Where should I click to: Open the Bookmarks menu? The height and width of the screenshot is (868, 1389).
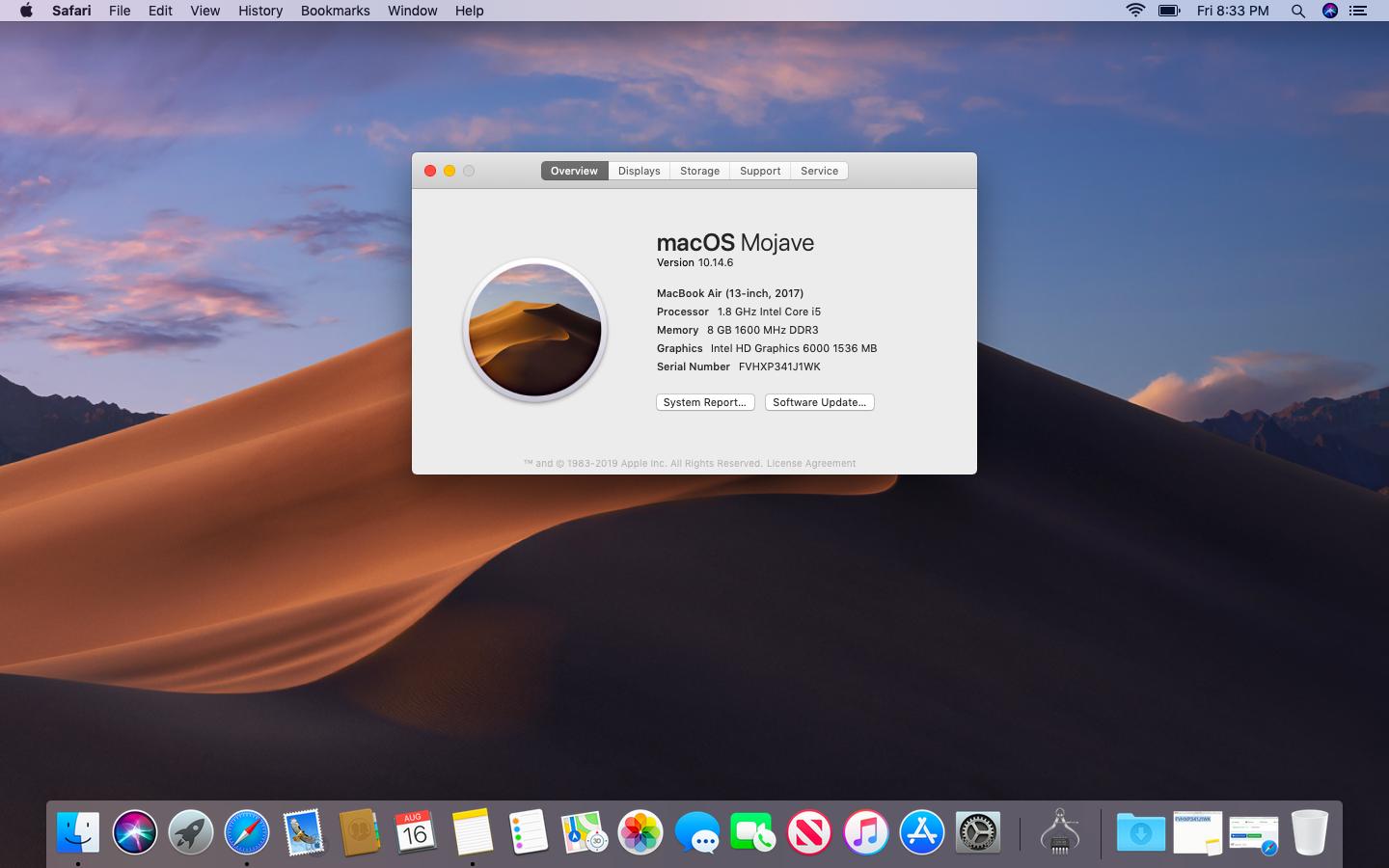pos(335,11)
